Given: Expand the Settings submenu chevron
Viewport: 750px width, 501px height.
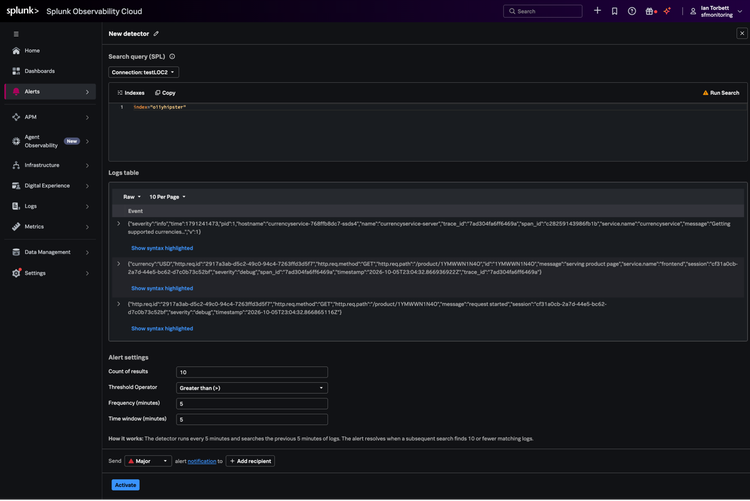Looking at the screenshot, I should 87,274.
